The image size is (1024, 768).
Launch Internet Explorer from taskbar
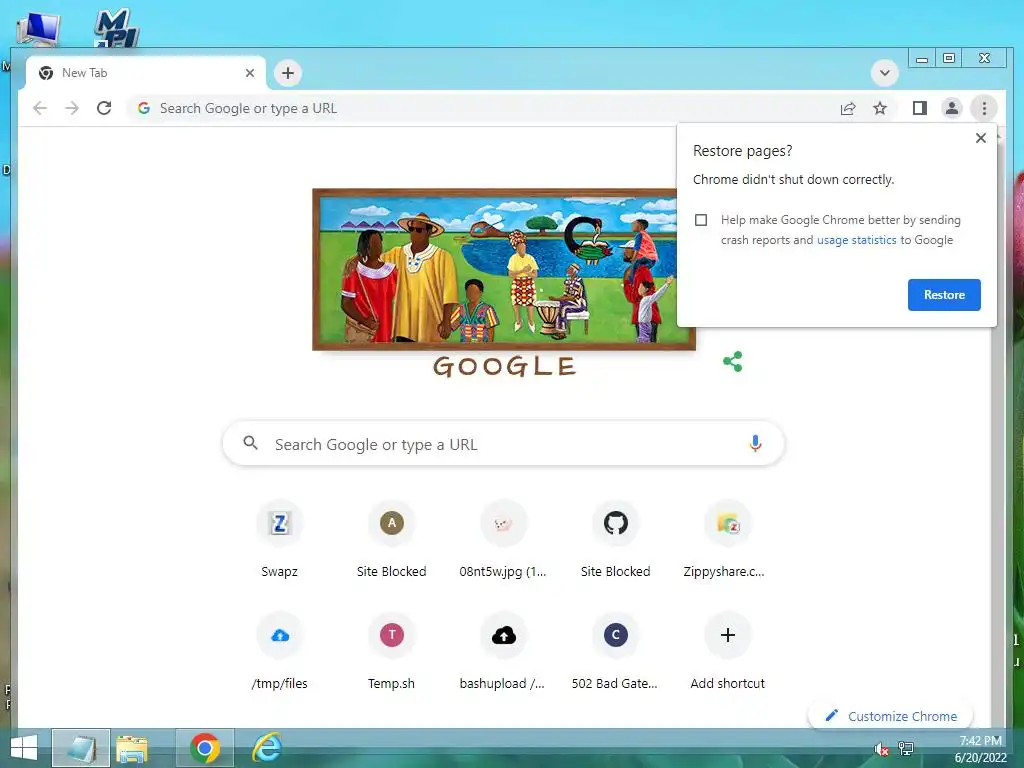click(x=267, y=748)
